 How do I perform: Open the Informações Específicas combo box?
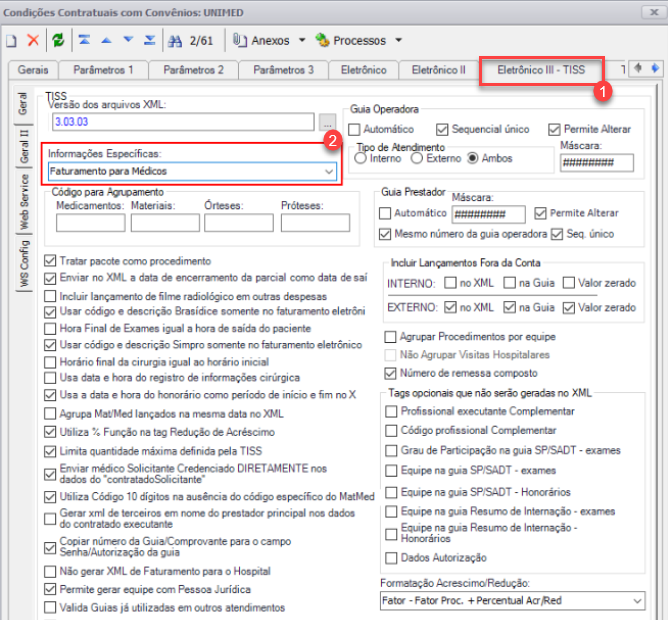click(x=192, y=171)
